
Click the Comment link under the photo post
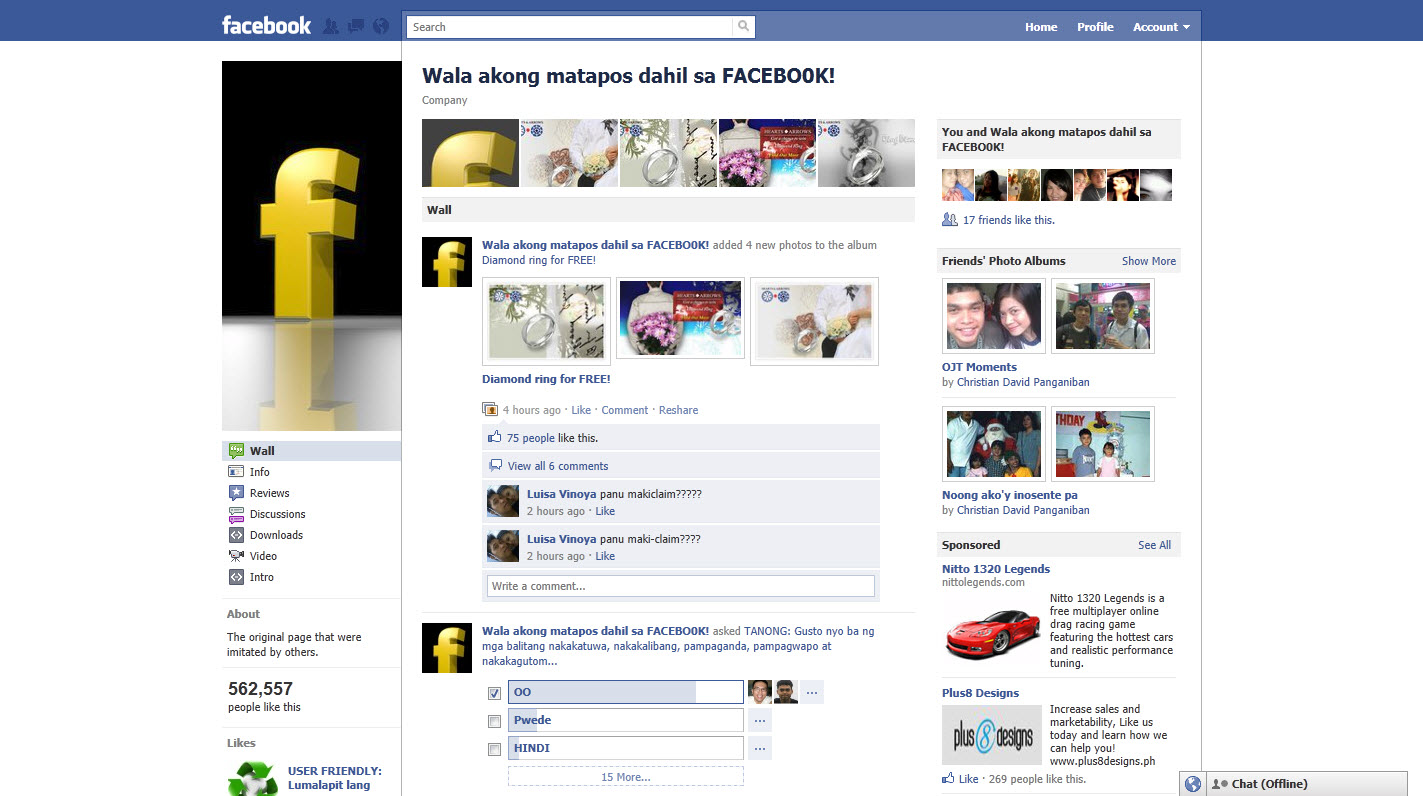point(625,410)
